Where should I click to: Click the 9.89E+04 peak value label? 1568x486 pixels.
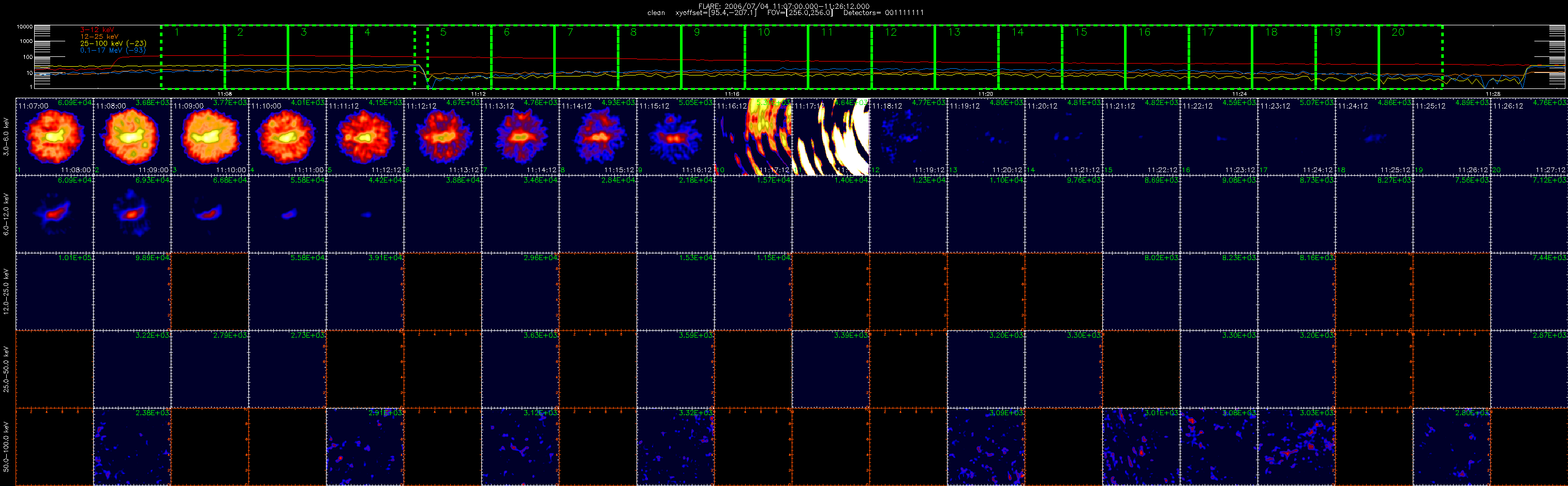coord(153,258)
